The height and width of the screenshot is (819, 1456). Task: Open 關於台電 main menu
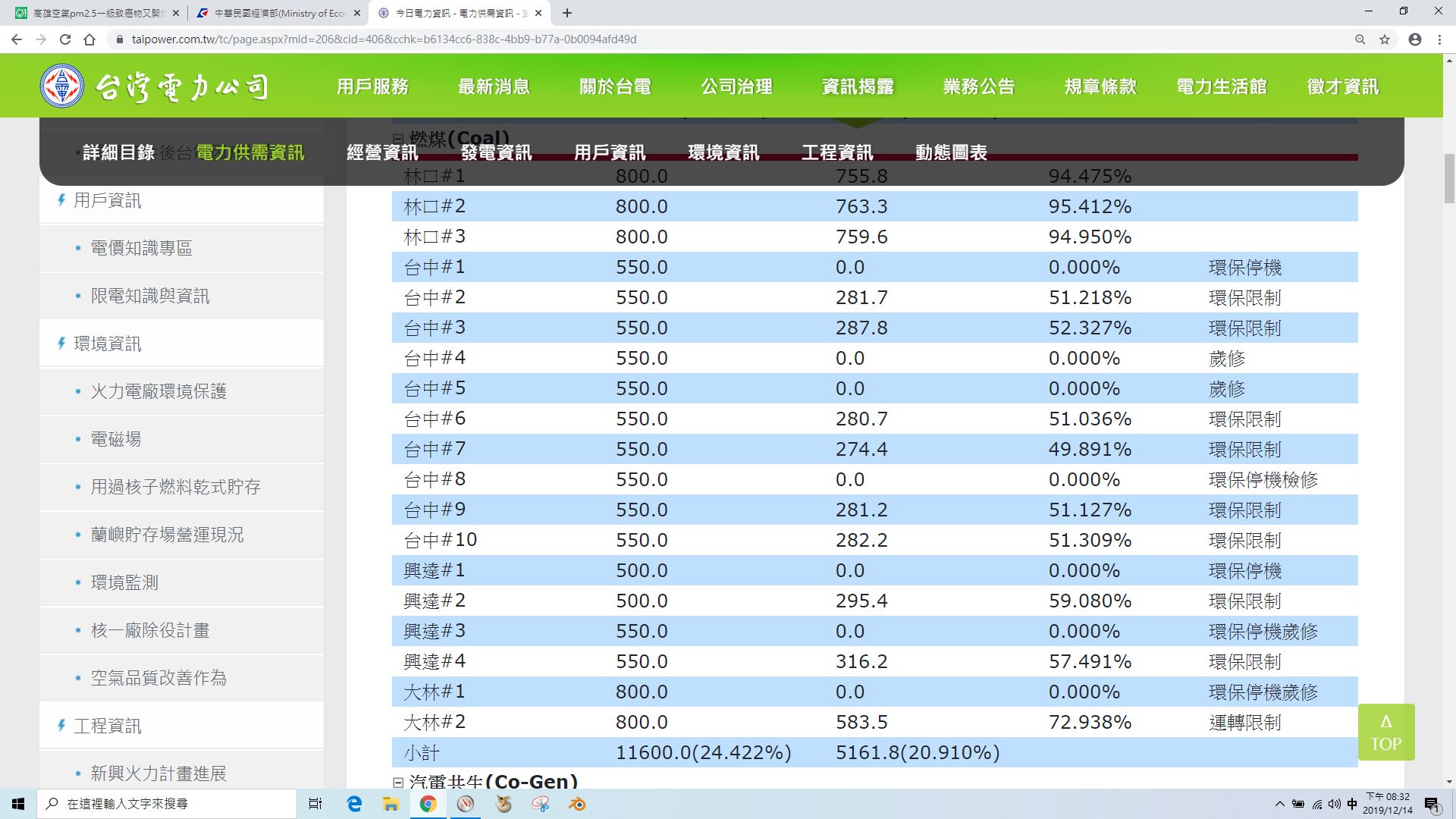(x=615, y=86)
